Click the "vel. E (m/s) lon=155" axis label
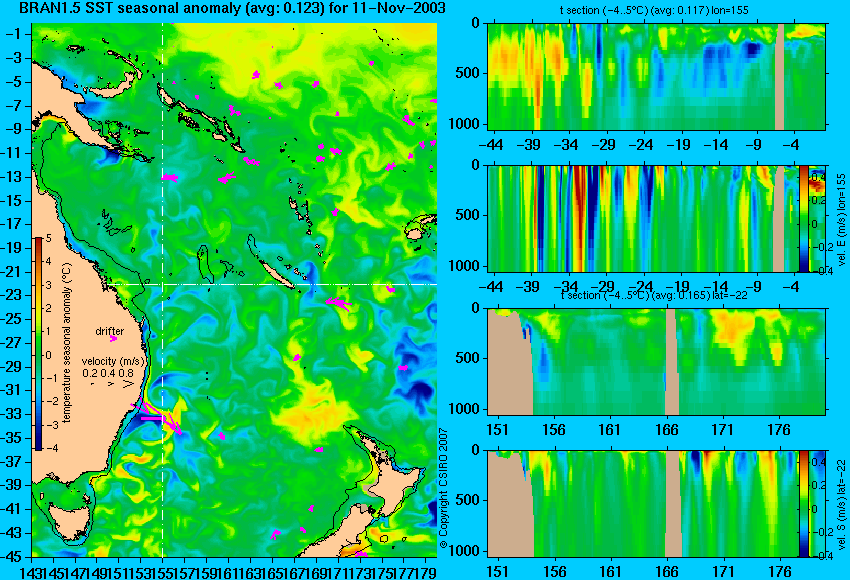Image resolution: width=850 pixels, height=580 pixels. click(841, 221)
